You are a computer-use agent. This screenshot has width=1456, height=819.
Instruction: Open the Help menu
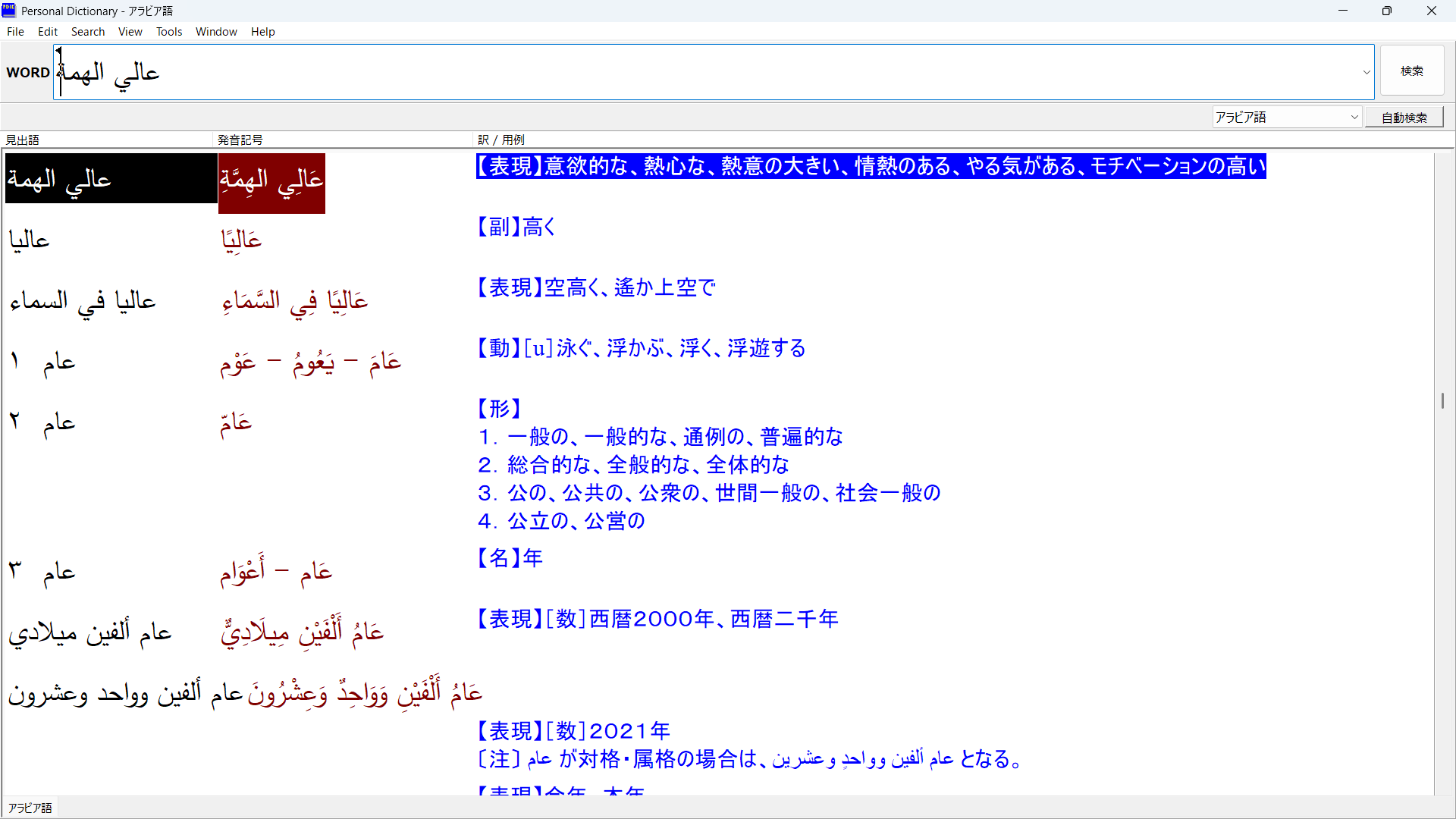click(x=262, y=32)
